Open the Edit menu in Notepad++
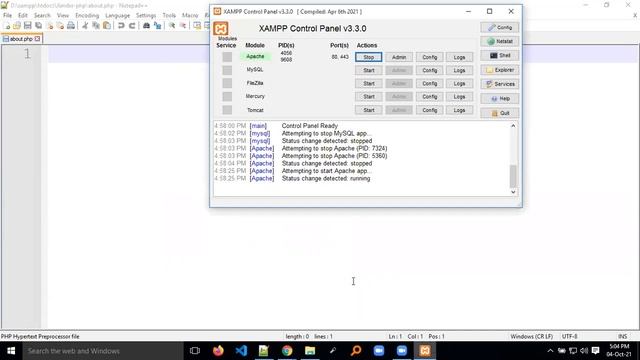The image size is (640, 360). 23,16
